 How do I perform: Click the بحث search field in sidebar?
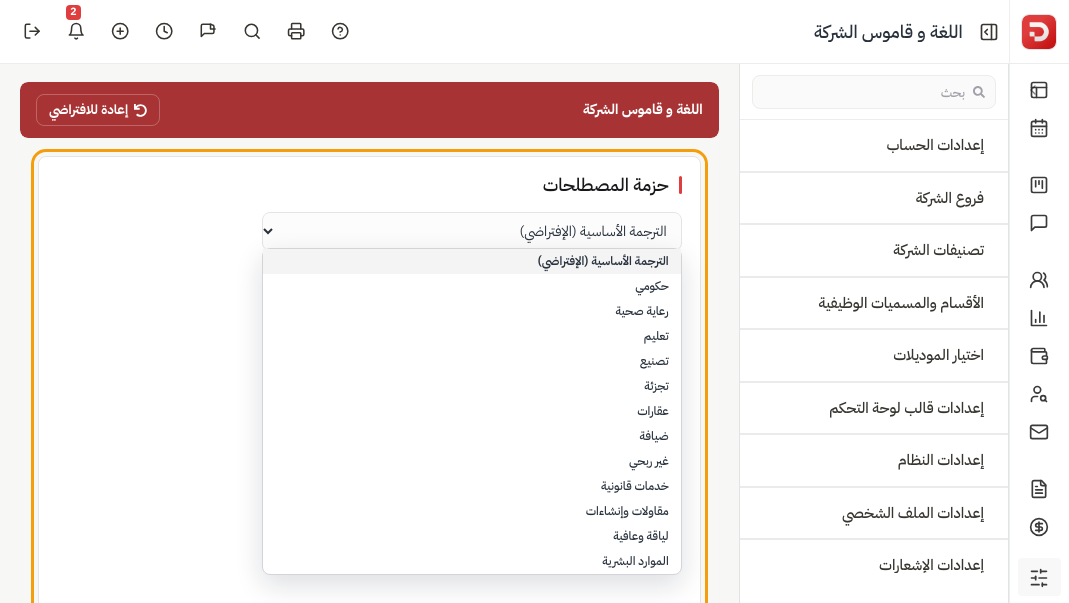pos(873,92)
